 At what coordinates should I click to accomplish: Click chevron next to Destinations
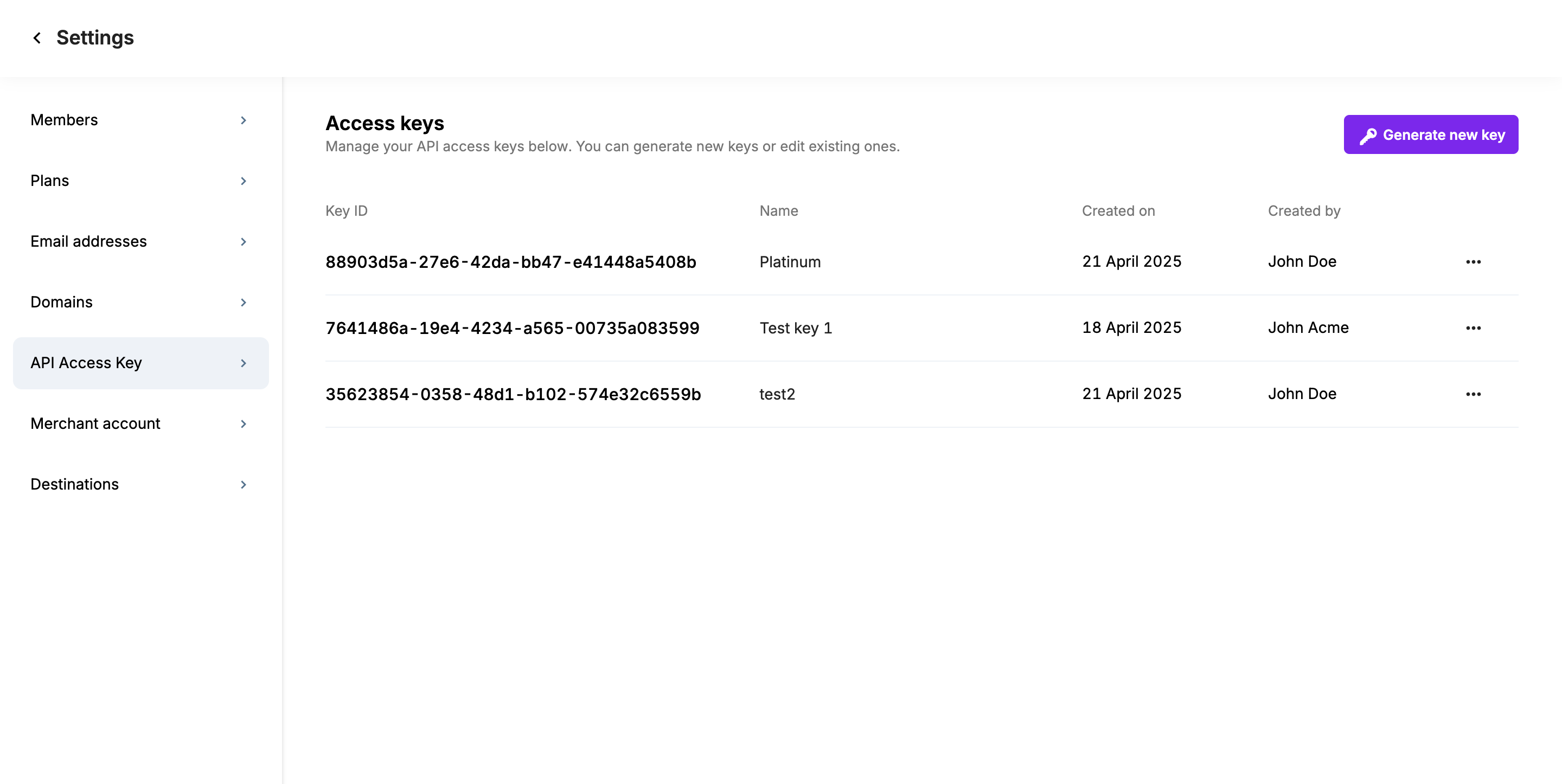click(x=243, y=485)
